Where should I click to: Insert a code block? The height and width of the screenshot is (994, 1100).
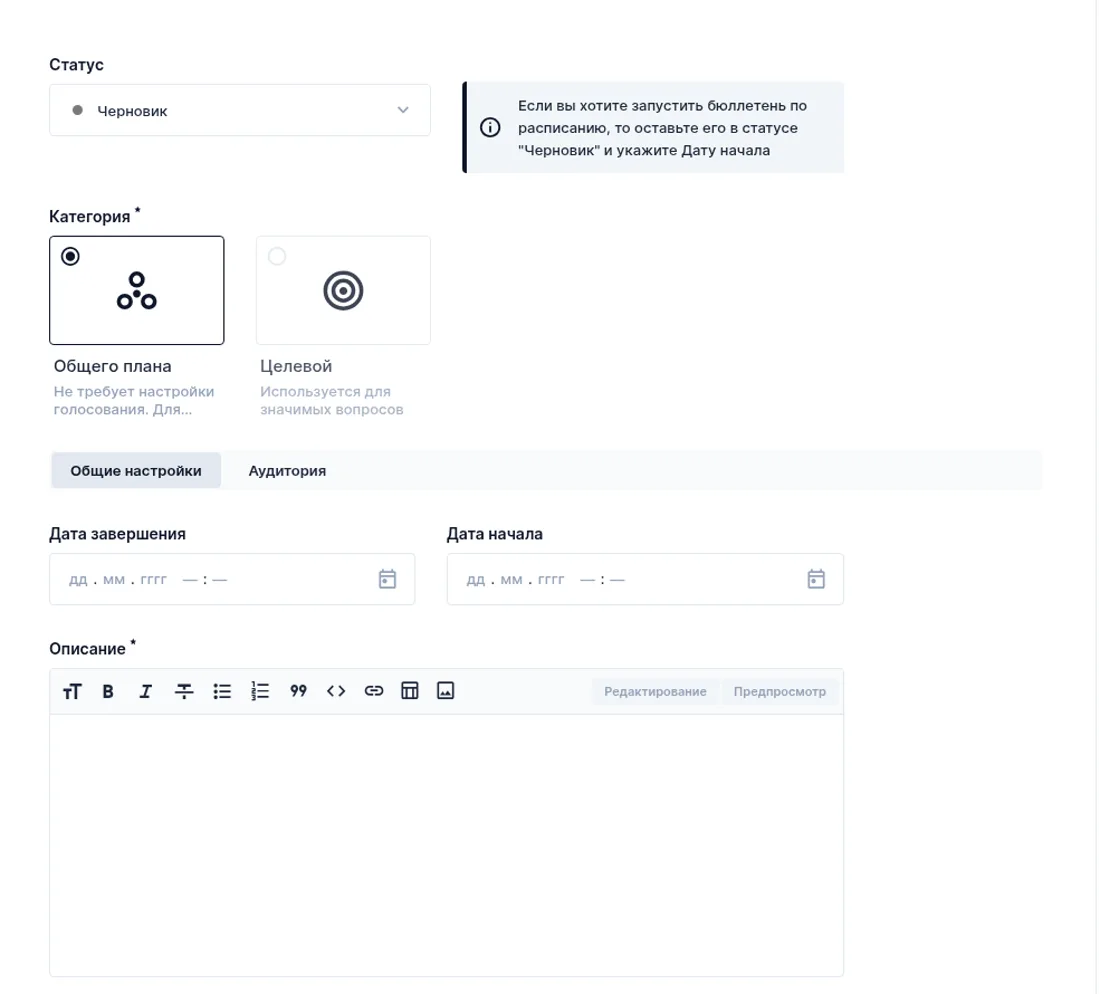click(336, 692)
